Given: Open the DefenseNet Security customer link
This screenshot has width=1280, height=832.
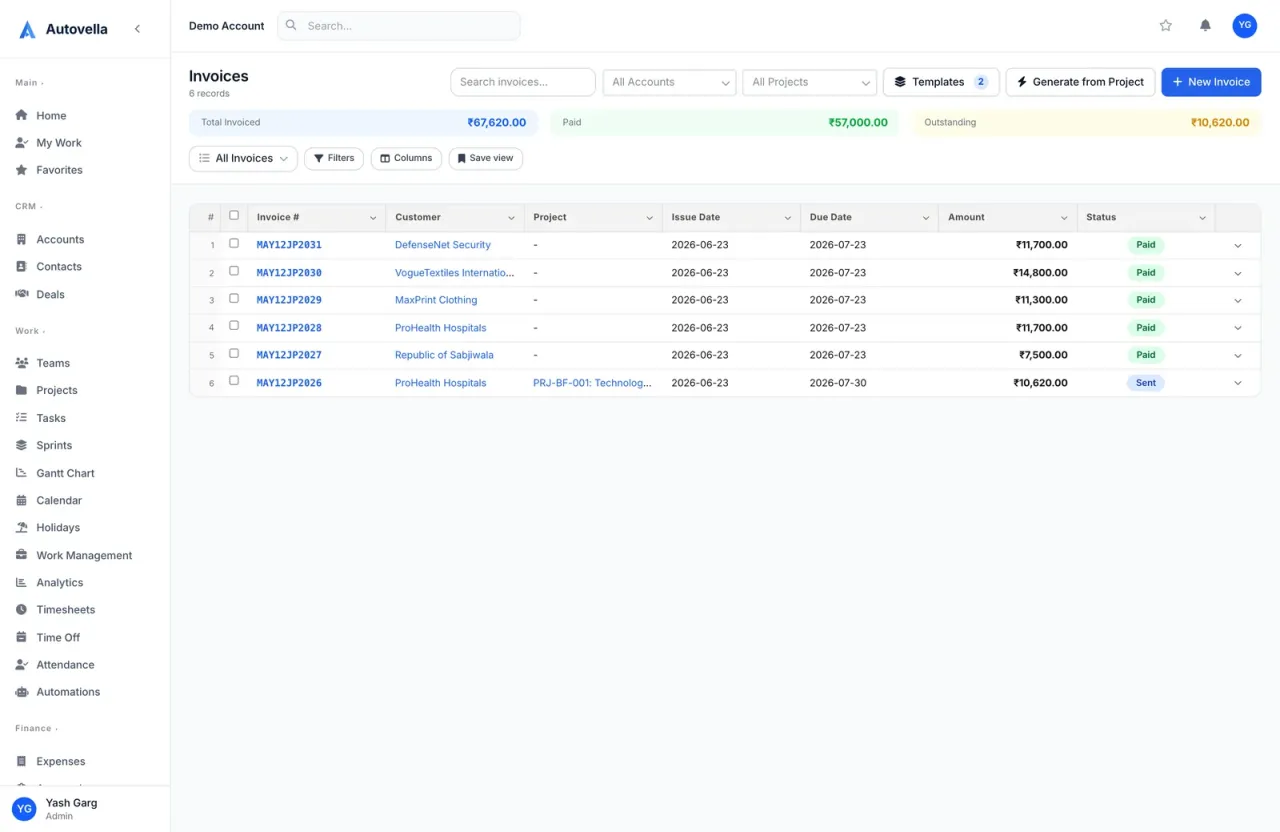Looking at the screenshot, I should [x=443, y=245].
